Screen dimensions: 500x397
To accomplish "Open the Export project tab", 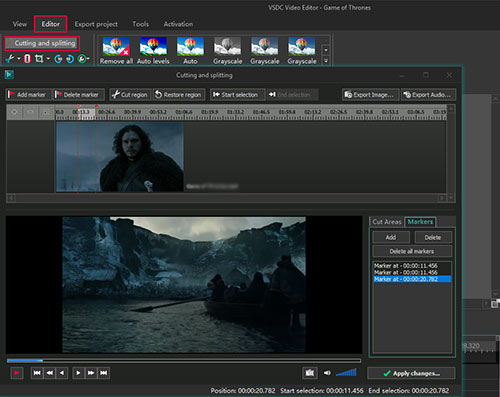I will point(96,24).
